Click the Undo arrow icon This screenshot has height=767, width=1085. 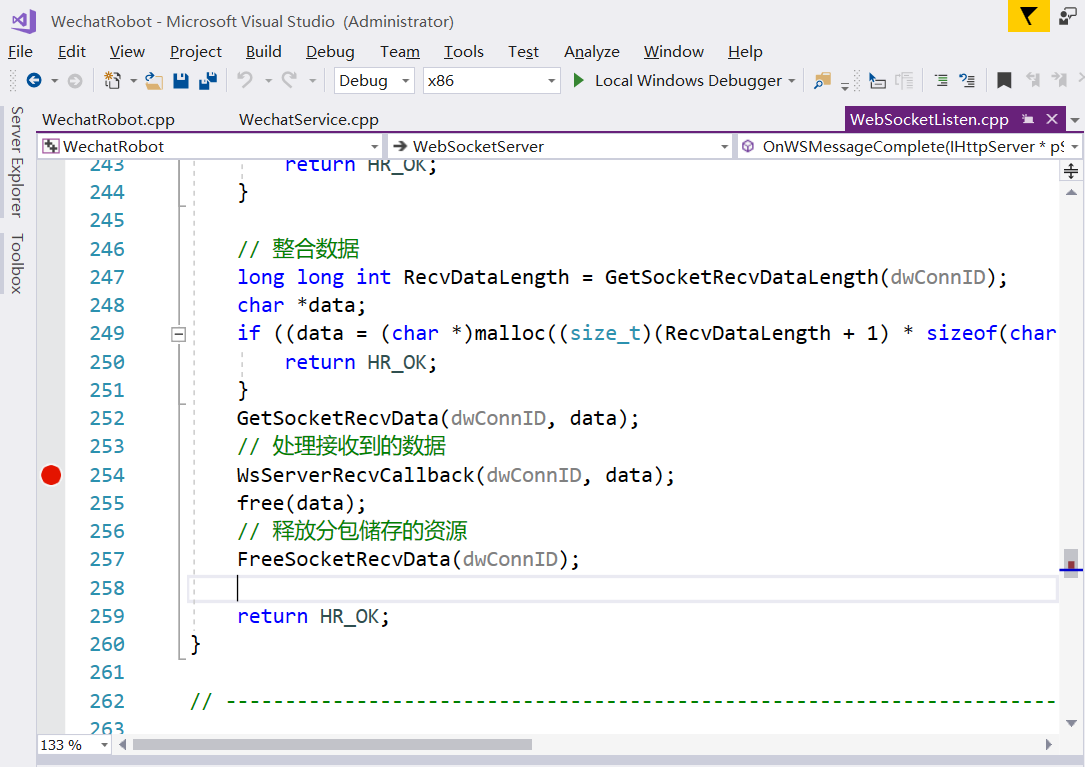tap(245, 80)
